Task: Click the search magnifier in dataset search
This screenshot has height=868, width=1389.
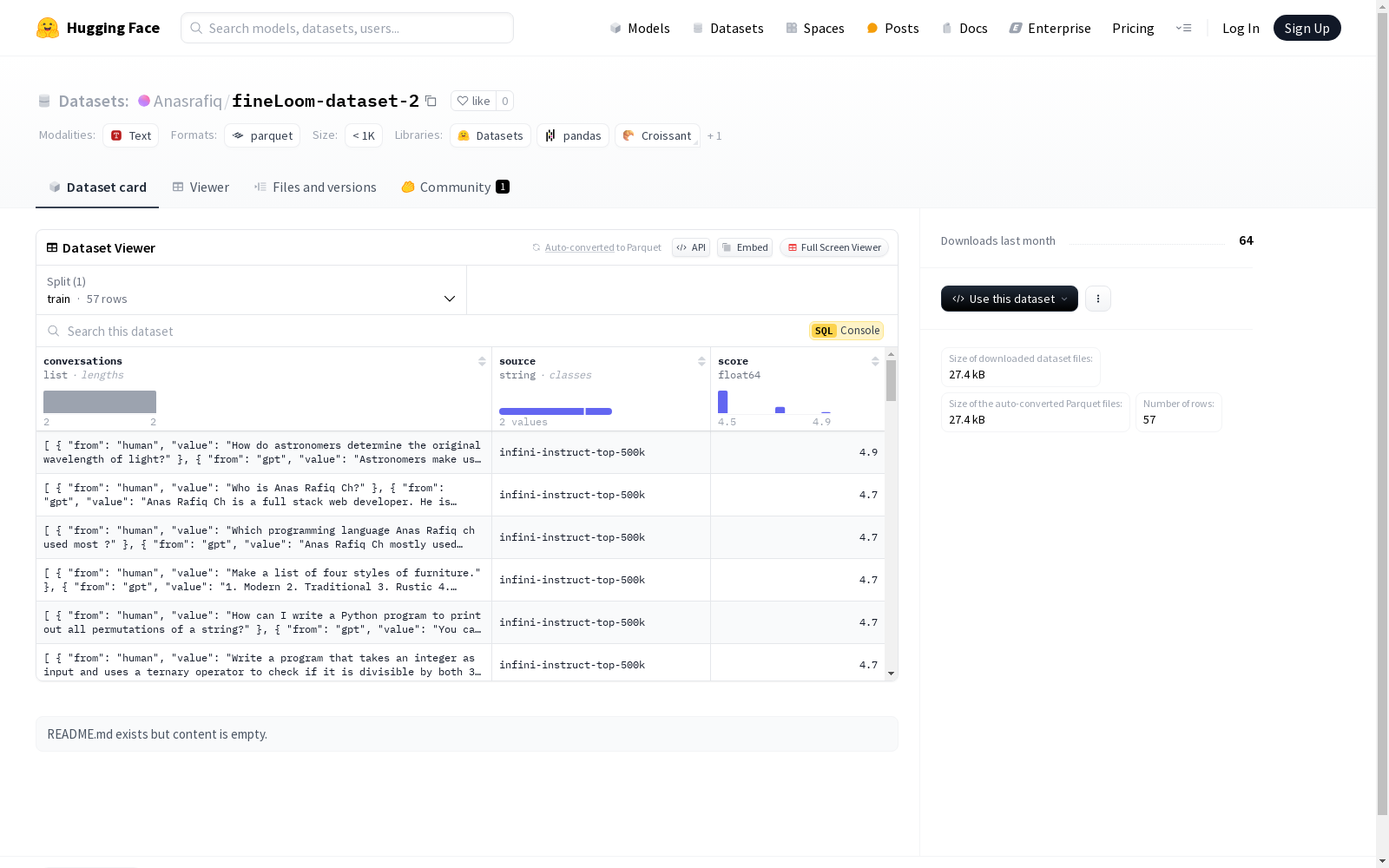Action: [54, 331]
